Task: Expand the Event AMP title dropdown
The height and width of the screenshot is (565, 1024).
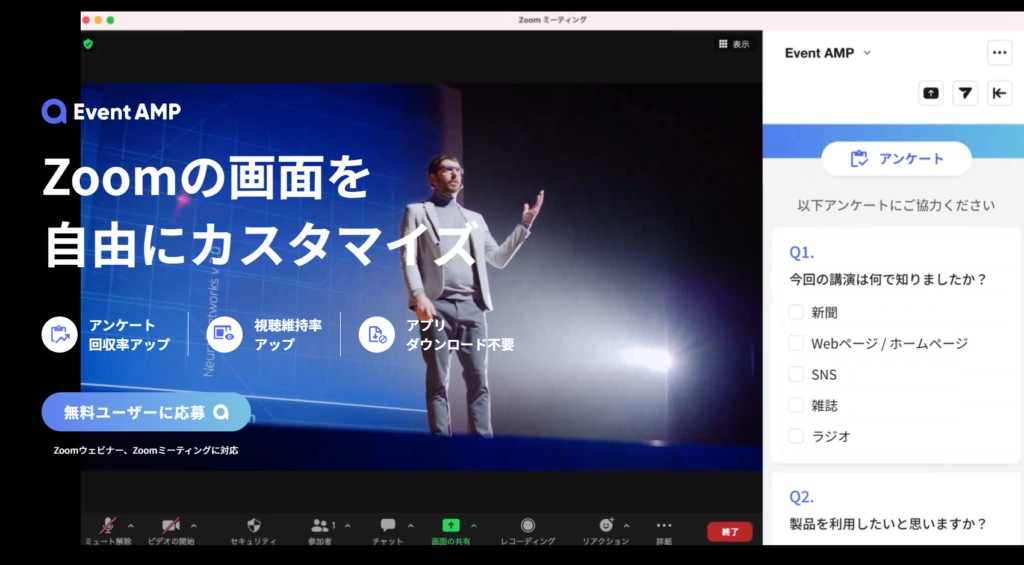Action: [x=867, y=53]
